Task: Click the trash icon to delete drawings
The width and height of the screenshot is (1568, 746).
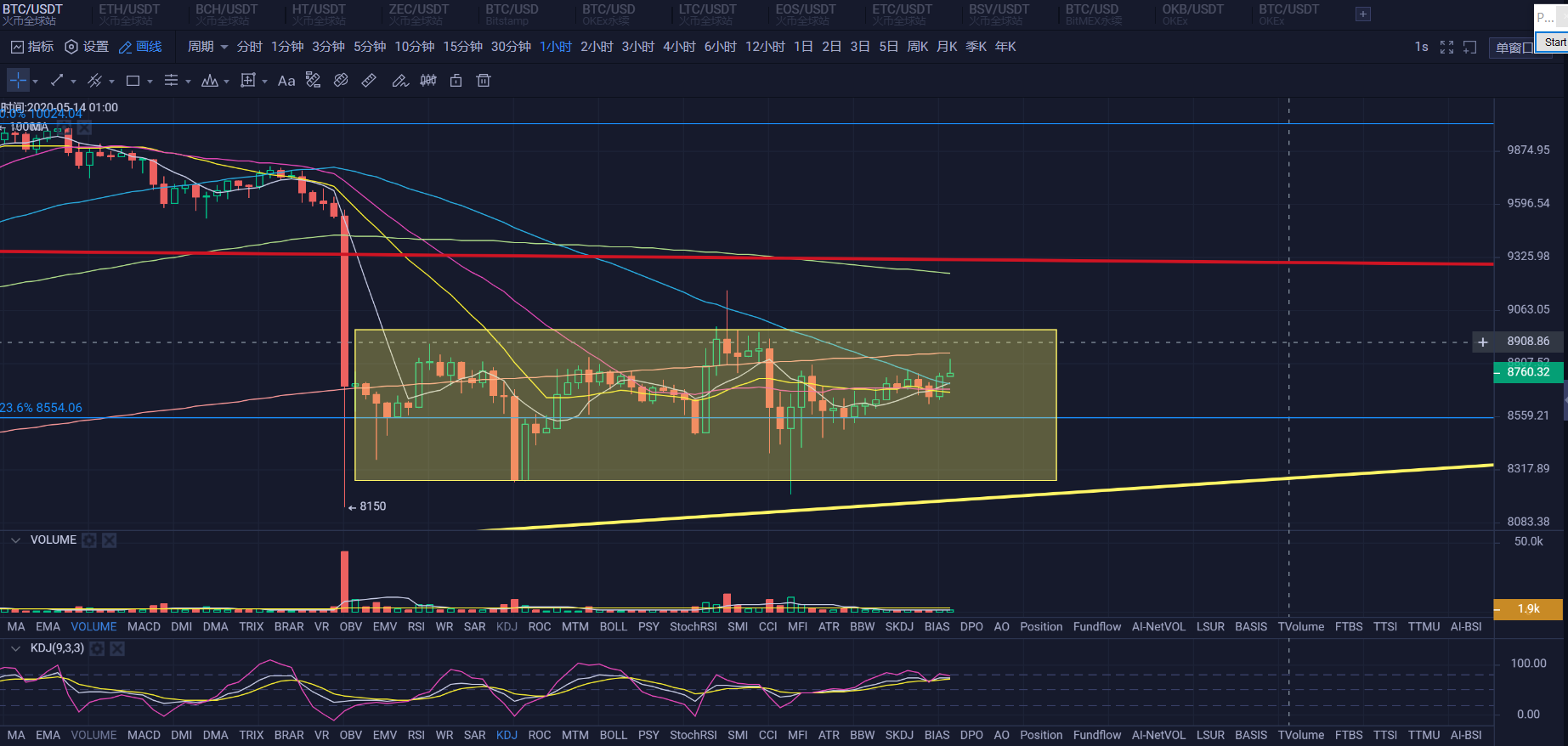Action: coord(484,81)
